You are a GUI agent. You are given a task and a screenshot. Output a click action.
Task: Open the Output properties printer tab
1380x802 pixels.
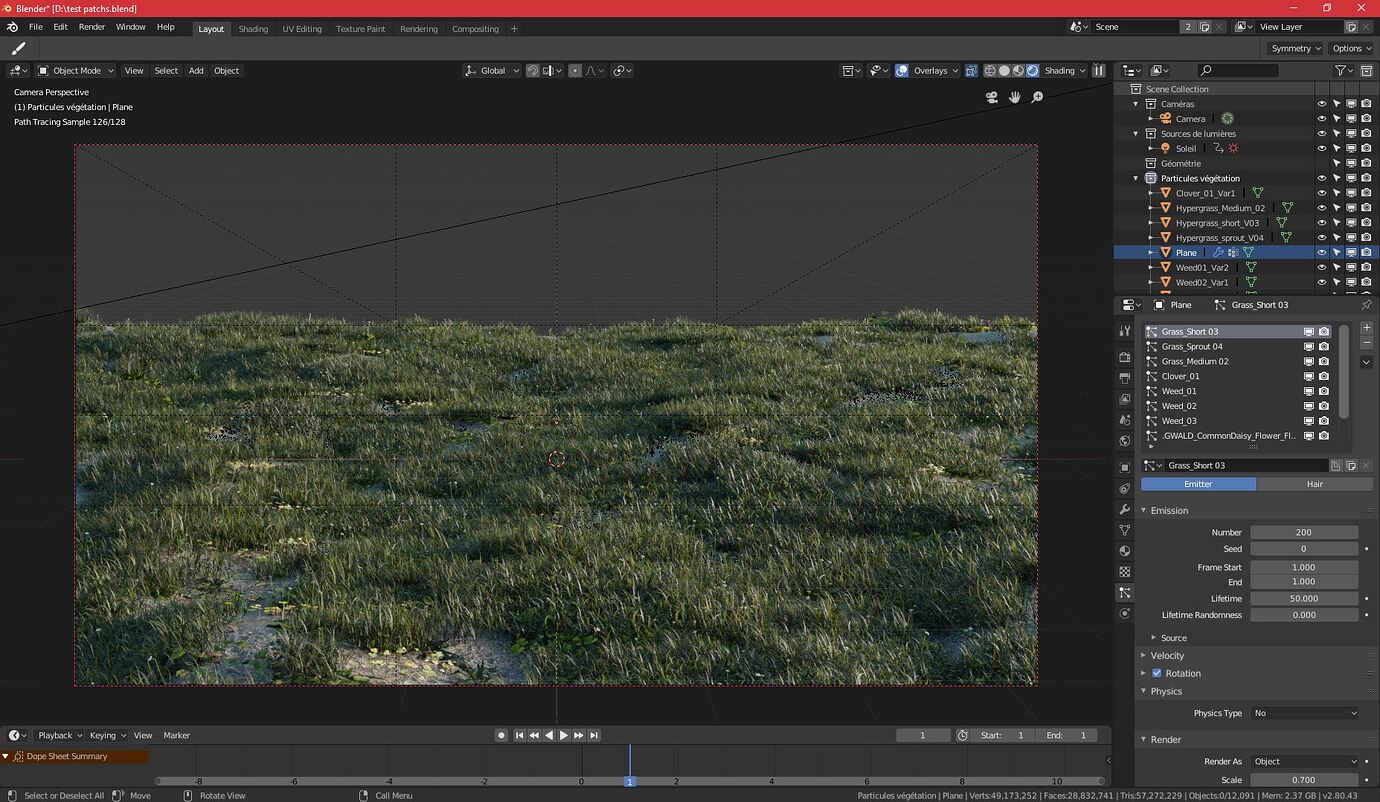1125,378
